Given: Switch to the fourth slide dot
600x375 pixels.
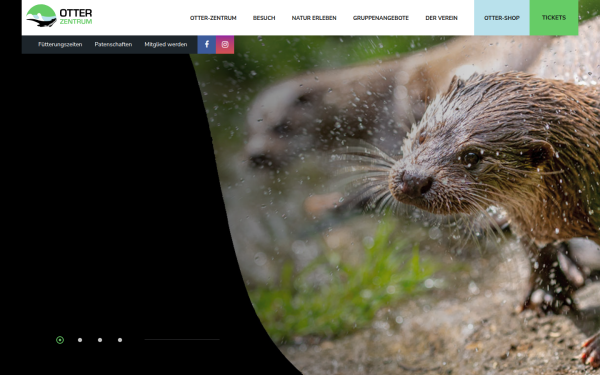Looking at the screenshot, I should coord(120,340).
